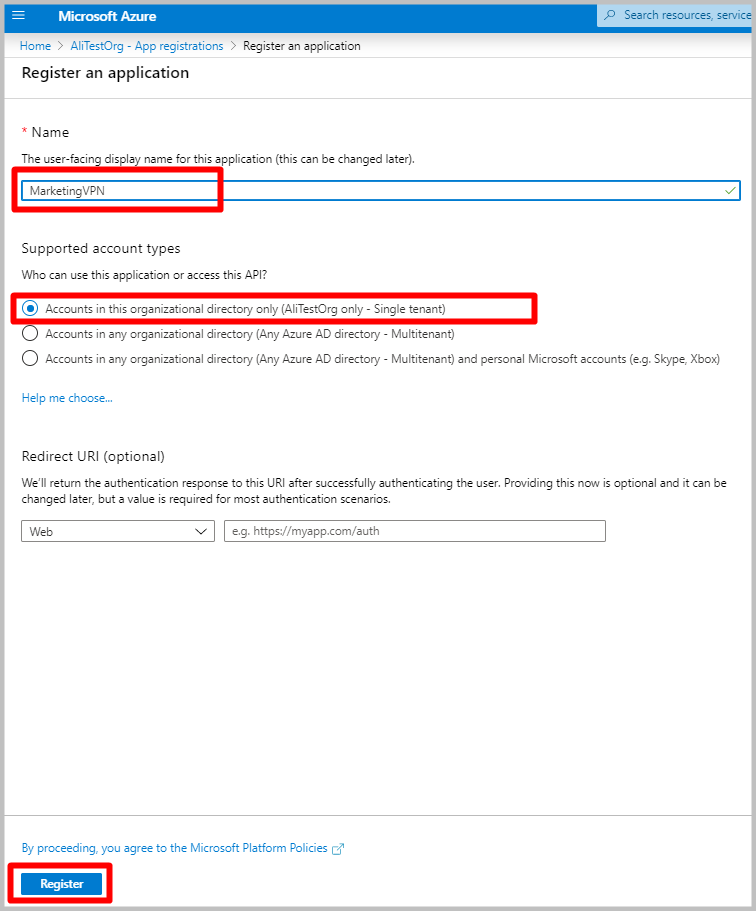Click the external link icon beside Platform Policies
Viewport: 756px width, 911px height.
pos(338,849)
